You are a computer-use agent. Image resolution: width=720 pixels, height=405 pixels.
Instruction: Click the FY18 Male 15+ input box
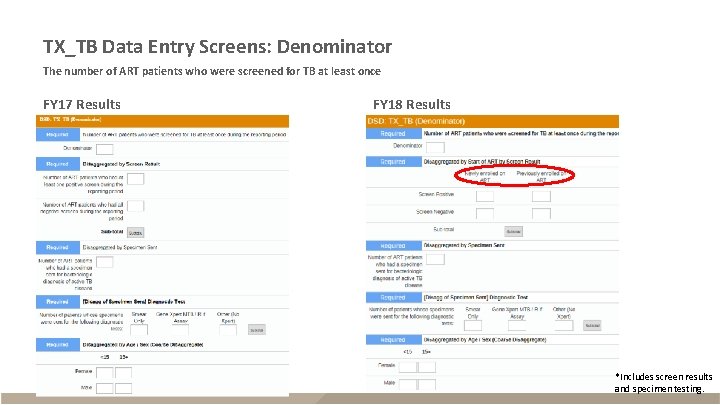tap(427, 384)
